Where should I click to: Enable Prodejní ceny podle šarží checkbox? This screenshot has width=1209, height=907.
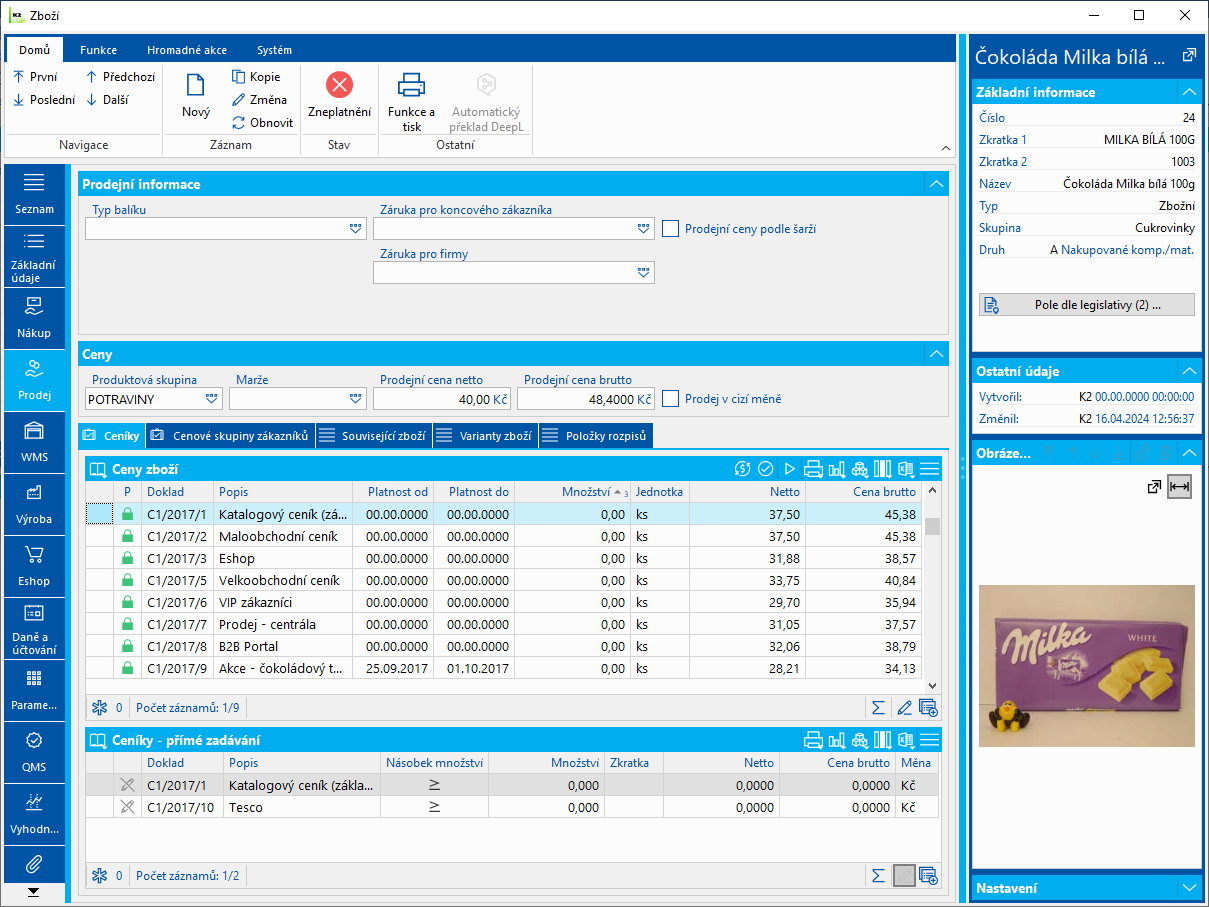pyautogui.click(x=671, y=229)
